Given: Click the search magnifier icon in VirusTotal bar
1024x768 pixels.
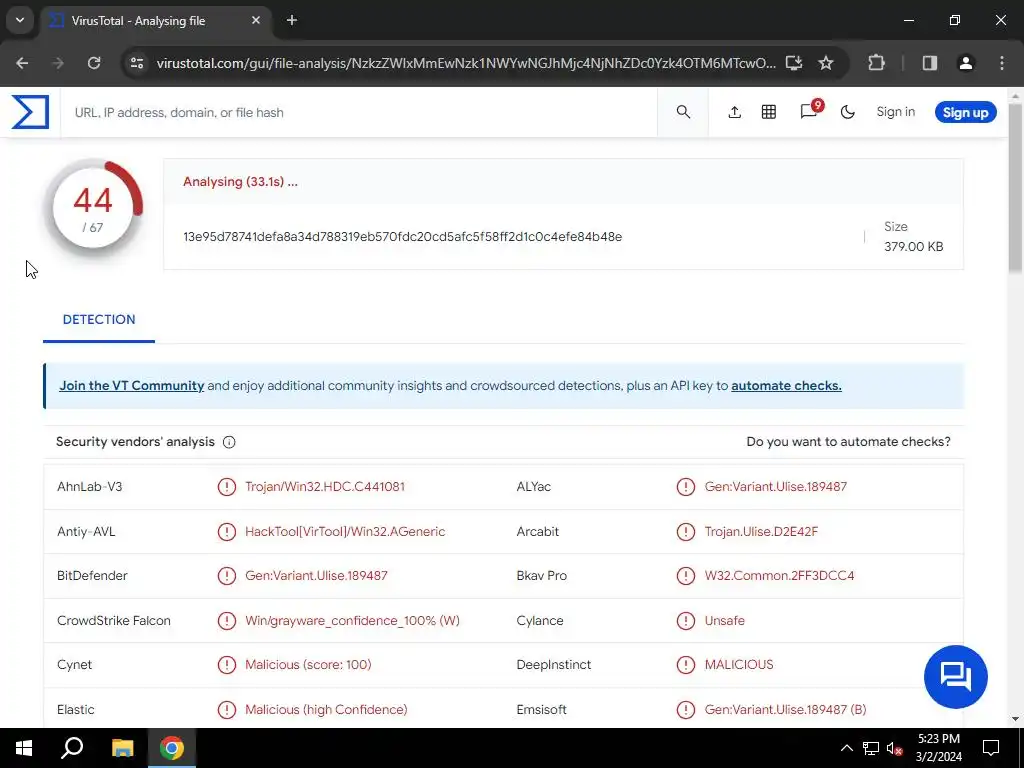Looking at the screenshot, I should [683, 112].
